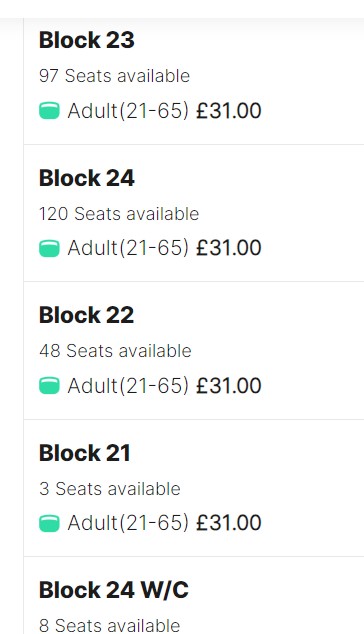Click the 3 Seats available text
This screenshot has width=364, height=634.
(x=110, y=488)
